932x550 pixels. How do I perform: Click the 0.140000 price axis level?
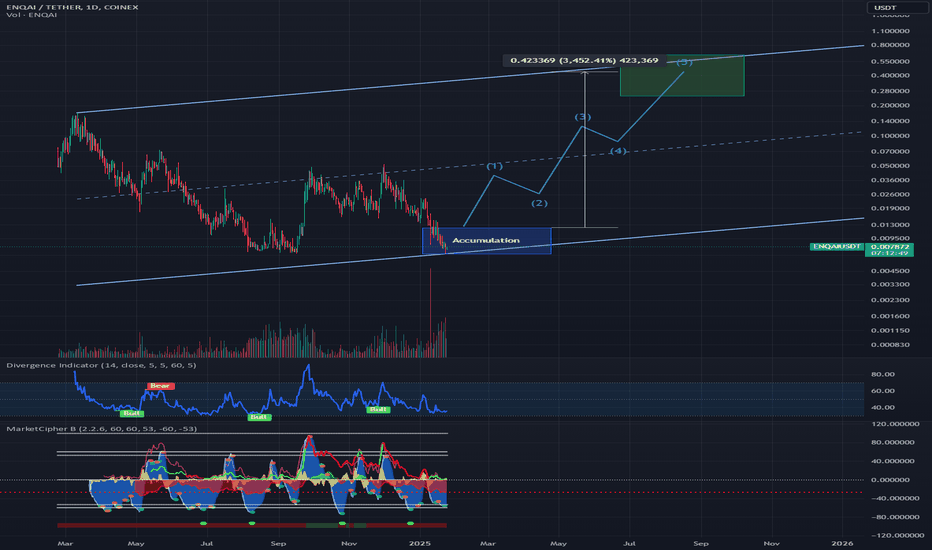[x=890, y=121]
